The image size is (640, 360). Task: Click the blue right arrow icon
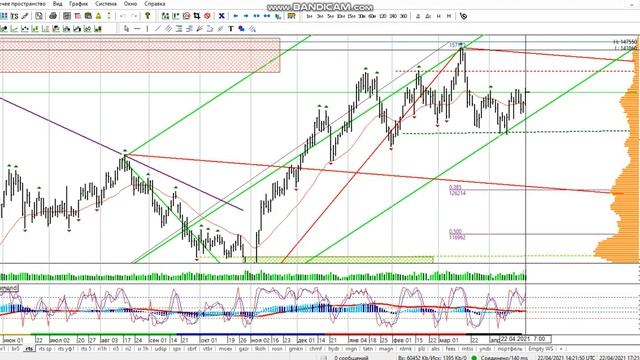click(246, 16)
